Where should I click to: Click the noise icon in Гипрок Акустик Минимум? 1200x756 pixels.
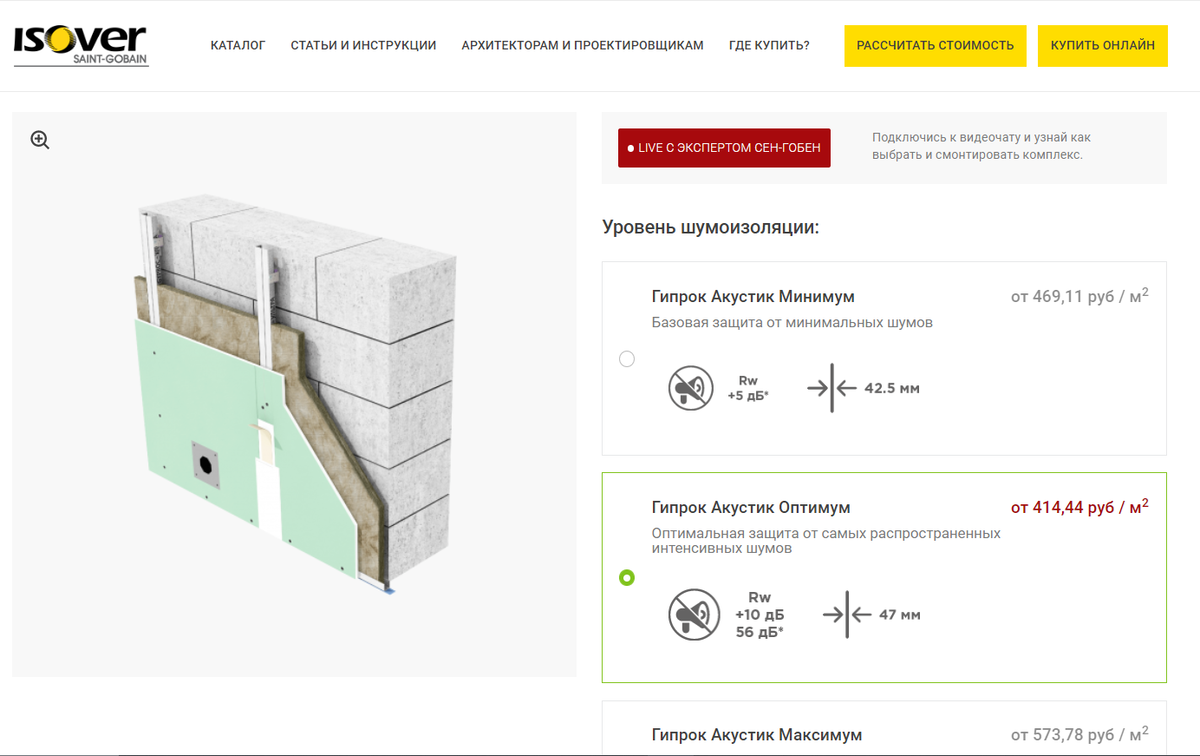tap(690, 388)
